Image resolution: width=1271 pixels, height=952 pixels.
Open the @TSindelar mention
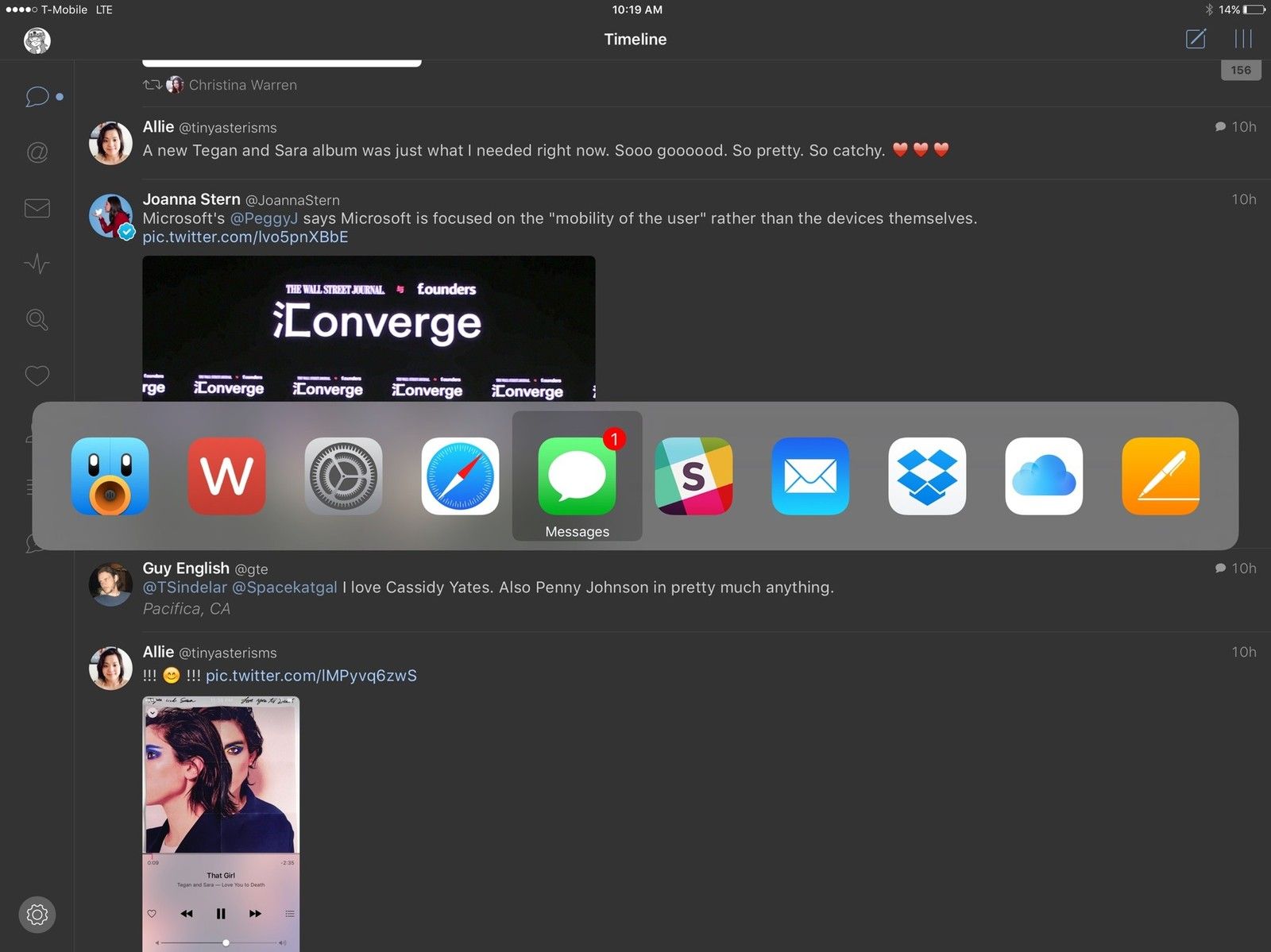coord(185,588)
